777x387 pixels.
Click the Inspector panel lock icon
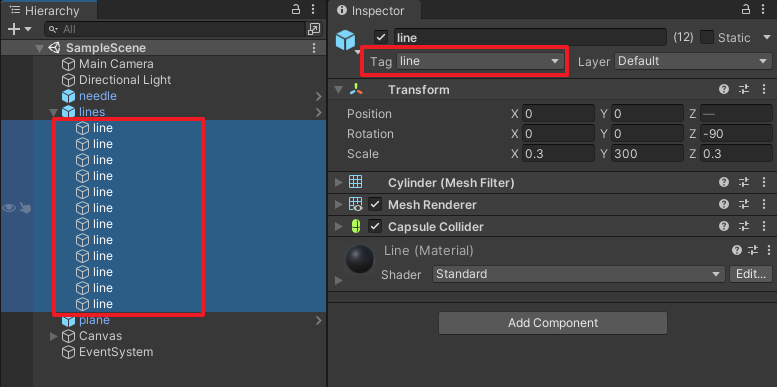tap(746, 9)
